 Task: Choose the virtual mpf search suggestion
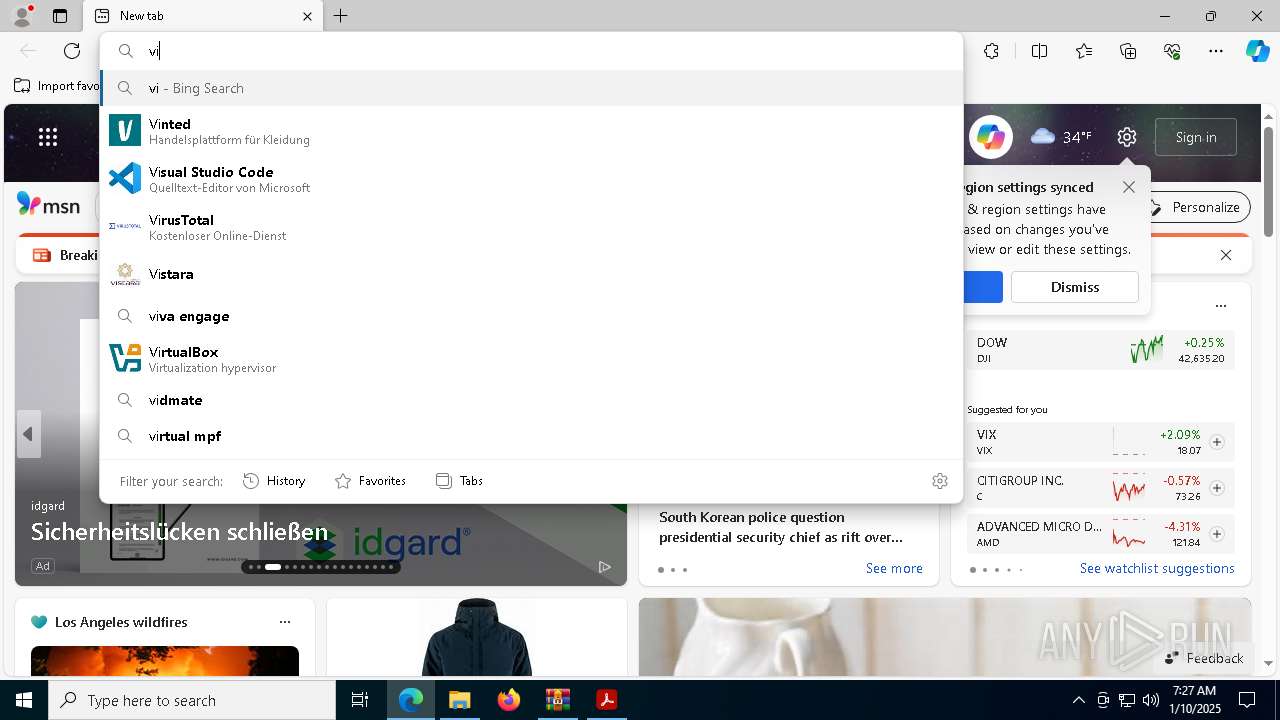(x=531, y=436)
